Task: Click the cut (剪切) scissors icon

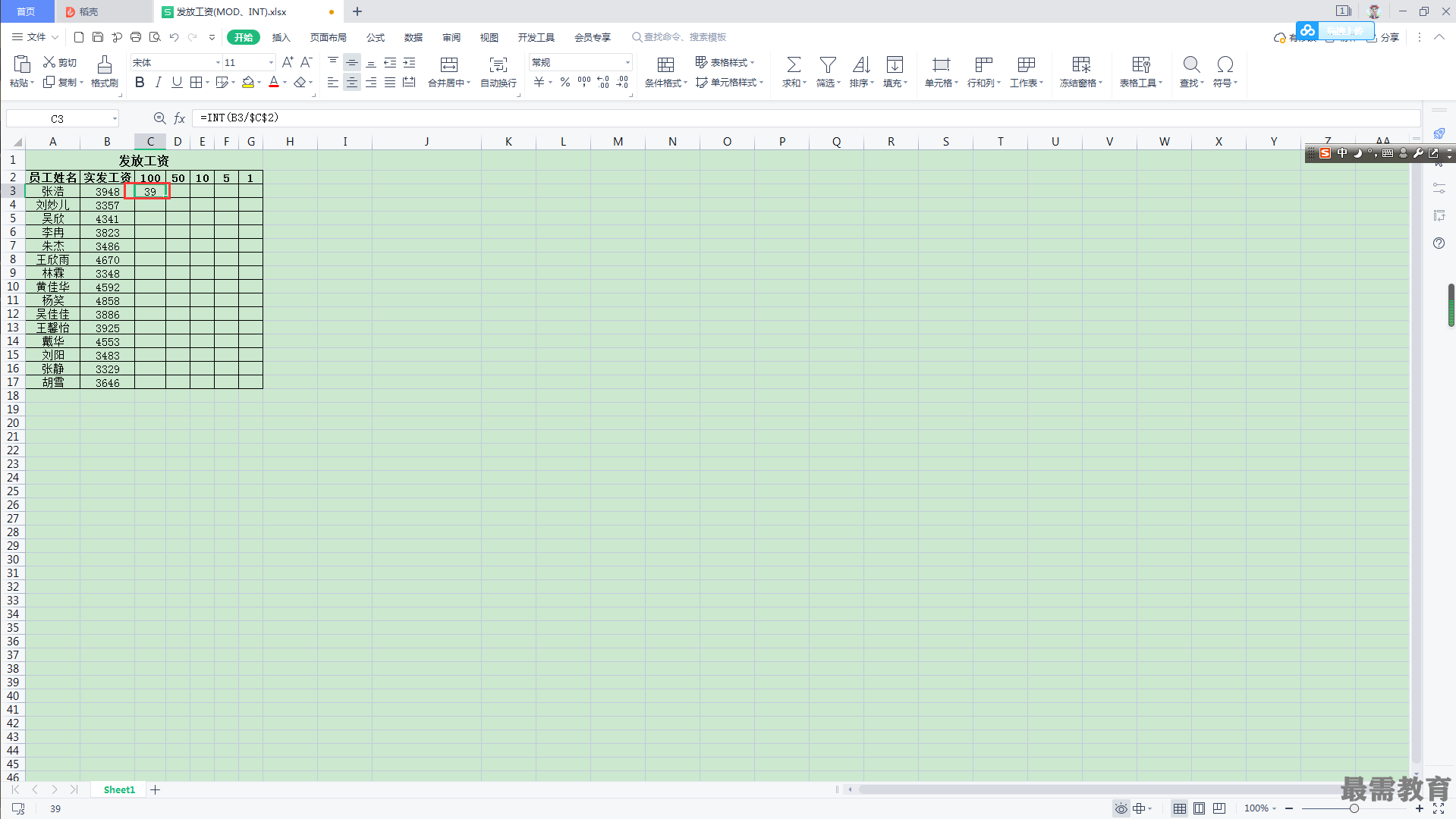Action: [x=49, y=62]
